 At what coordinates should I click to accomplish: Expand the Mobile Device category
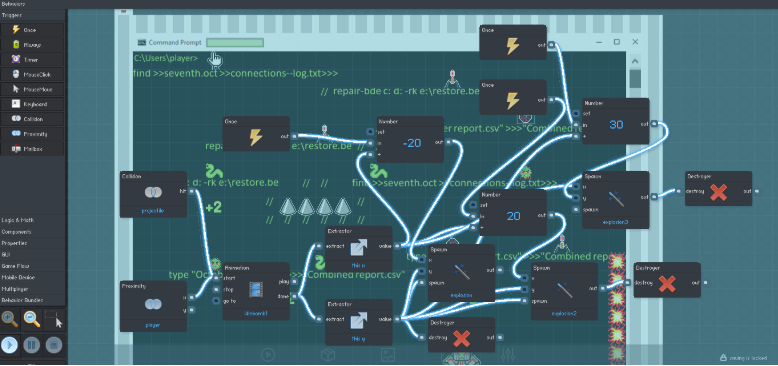[32, 277]
